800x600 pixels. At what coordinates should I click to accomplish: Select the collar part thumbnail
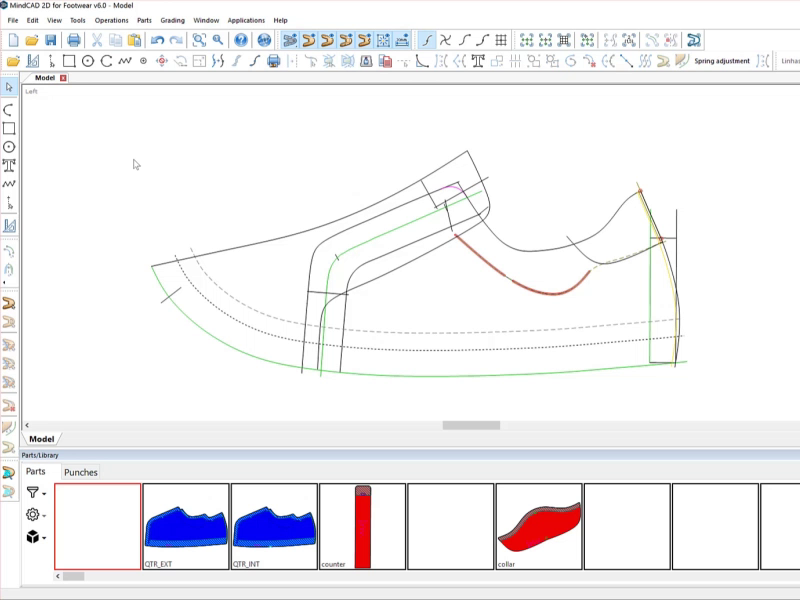point(539,527)
